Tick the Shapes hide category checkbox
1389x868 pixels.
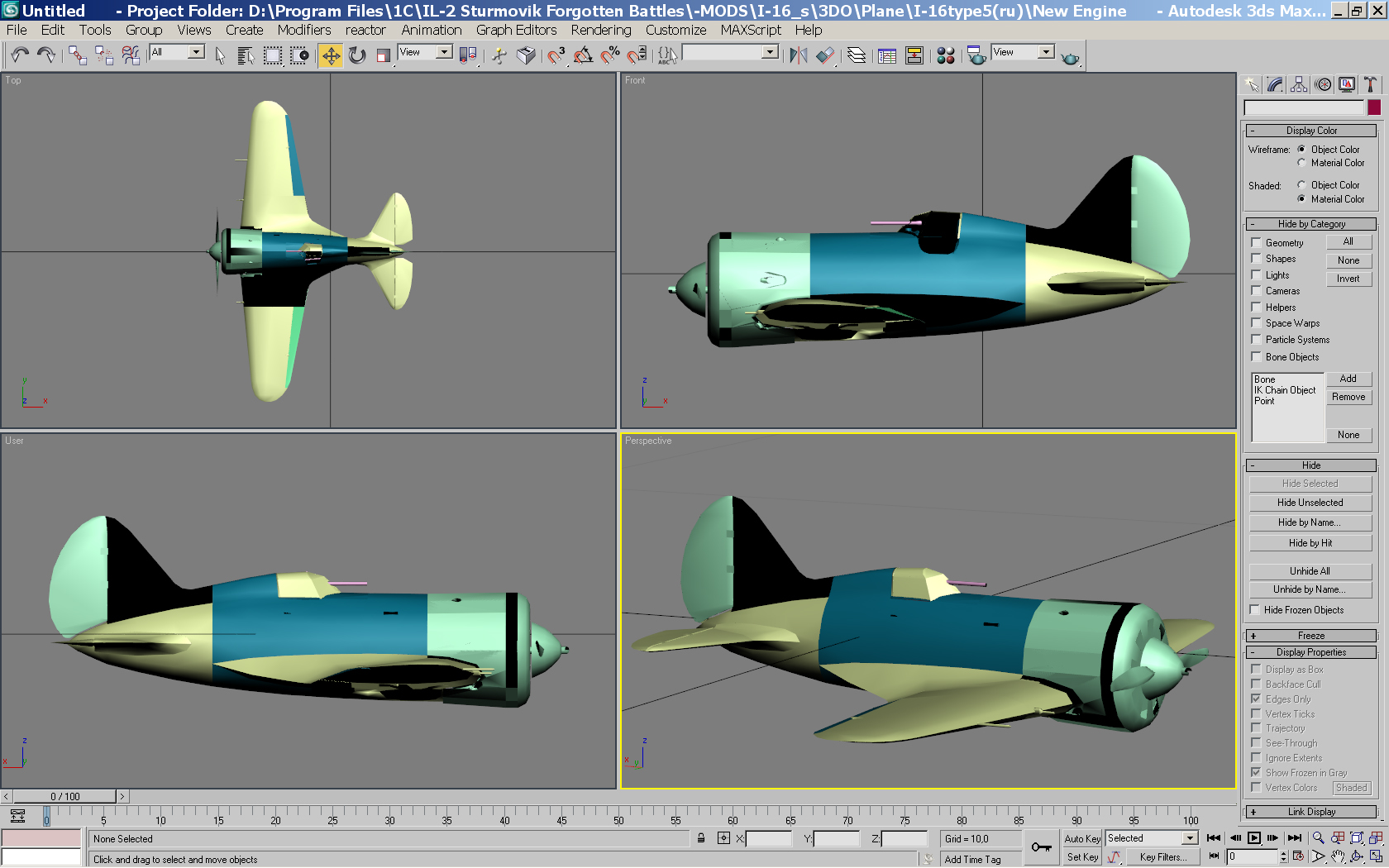(1256, 259)
